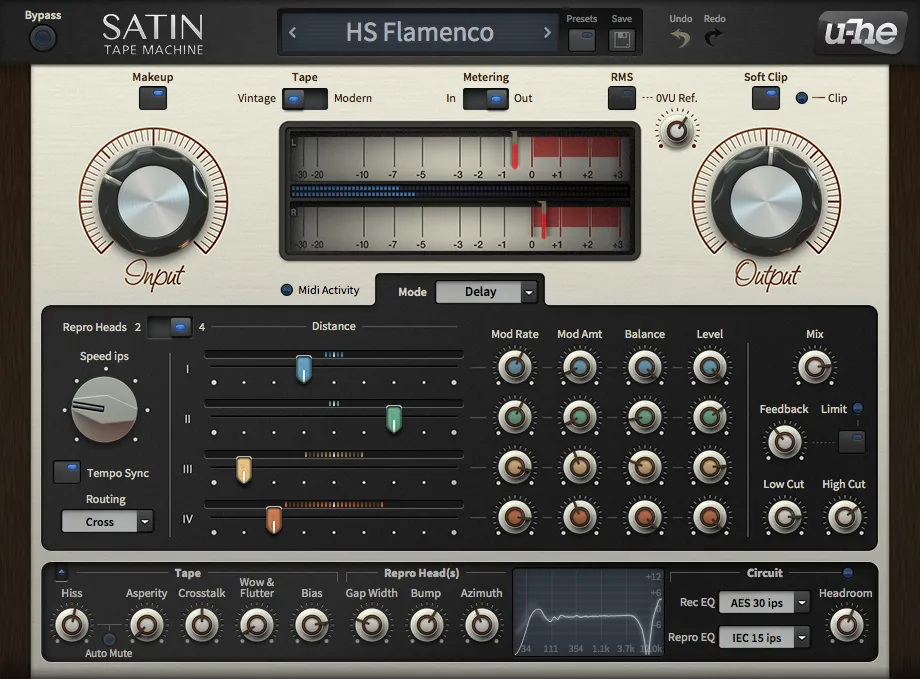Enable the Tempo Sync switch
The height and width of the screenshot is (679, 920).
coord(67,472)
